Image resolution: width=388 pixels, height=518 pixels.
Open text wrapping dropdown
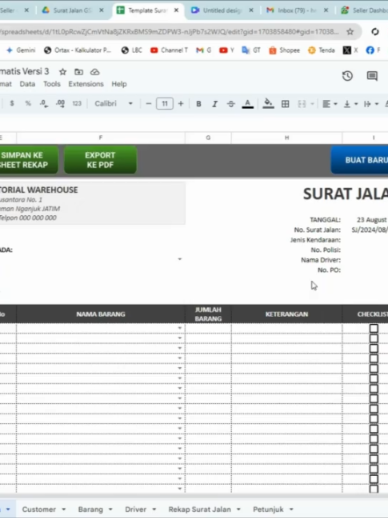pyautogui.click(x=371, y=104)
